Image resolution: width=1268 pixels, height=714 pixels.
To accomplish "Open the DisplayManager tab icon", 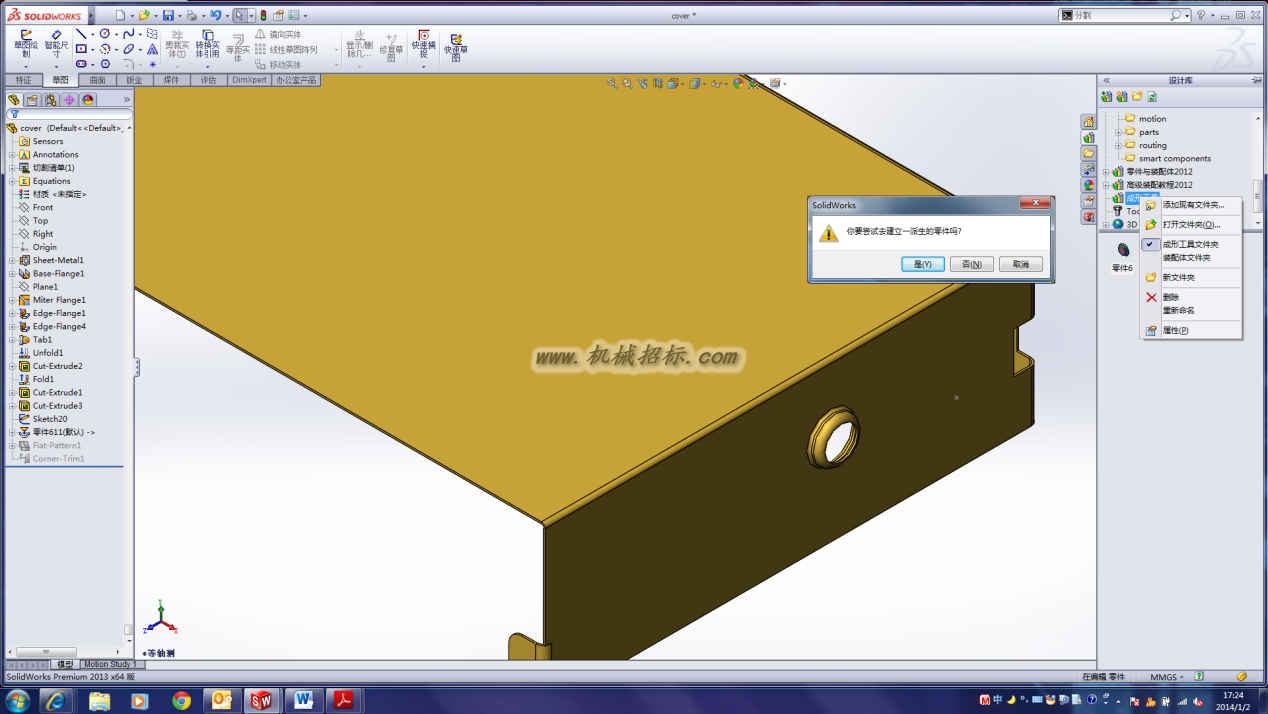I will 88,100.
